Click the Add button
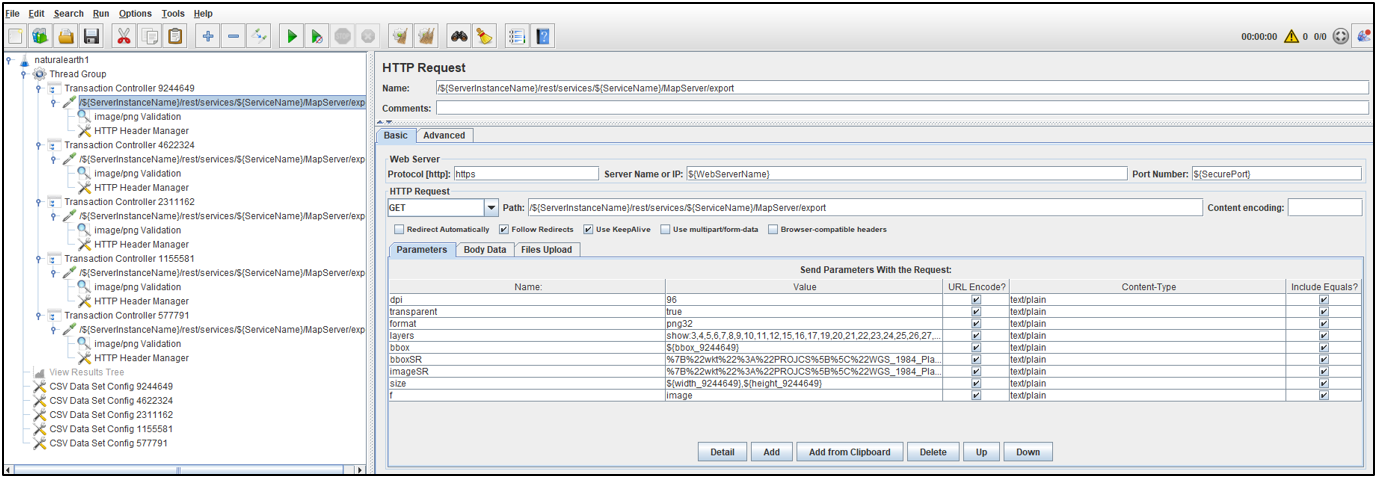Screen dimensions: 1377x478 pyautogui.click(x=772, y=452)
